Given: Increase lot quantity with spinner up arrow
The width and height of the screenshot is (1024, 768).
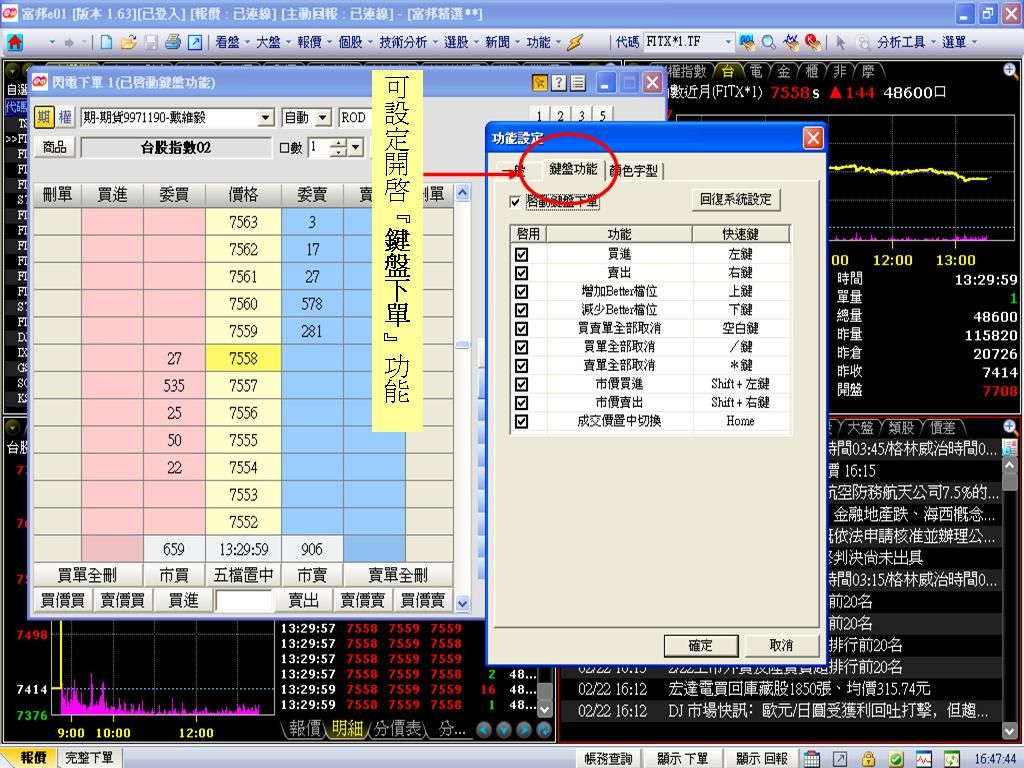Looking at the screenshot, I should tap(338, 143).
